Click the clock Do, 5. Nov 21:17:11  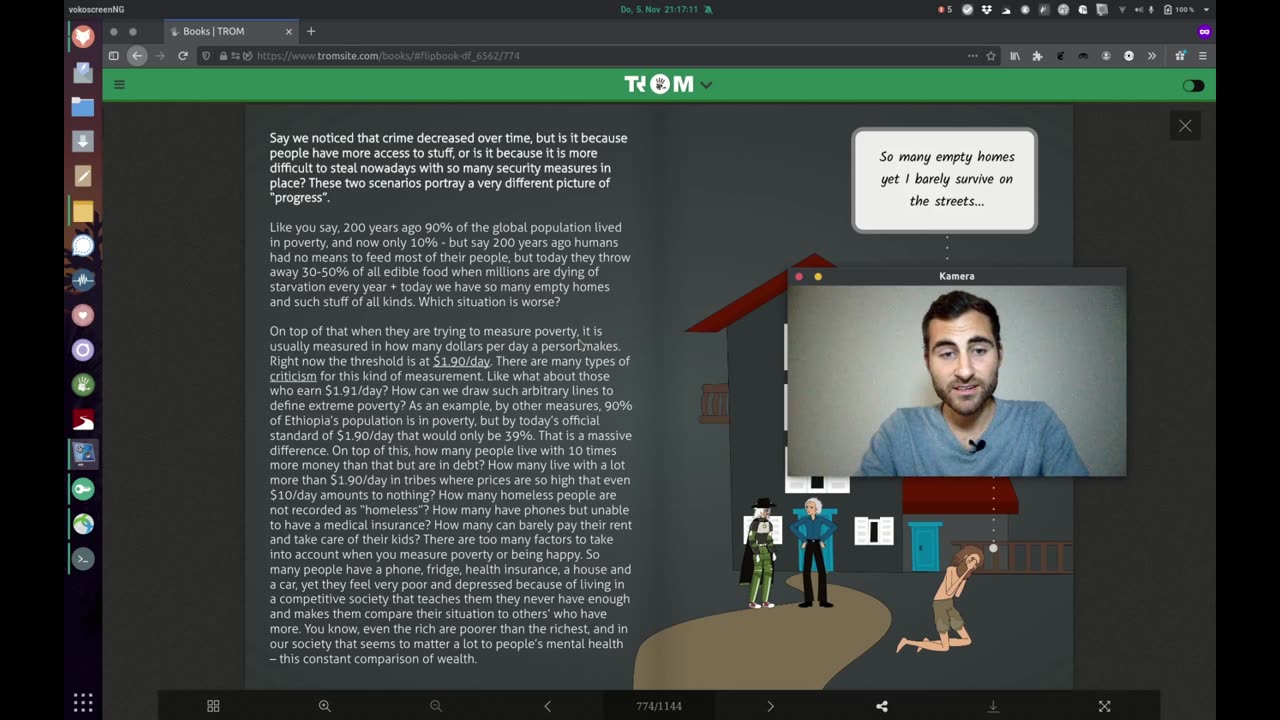[659, 9]
